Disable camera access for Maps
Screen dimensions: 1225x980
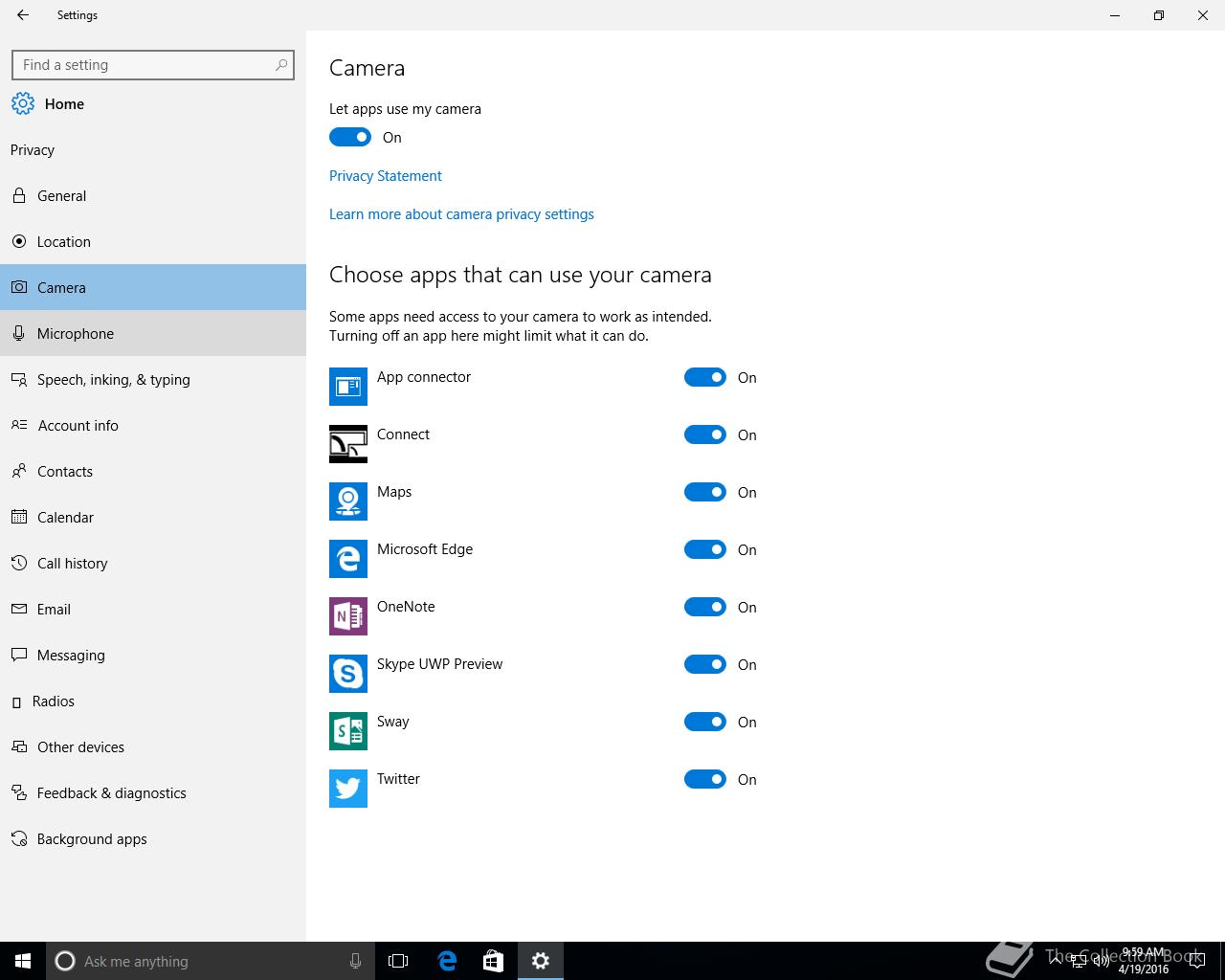705,492
